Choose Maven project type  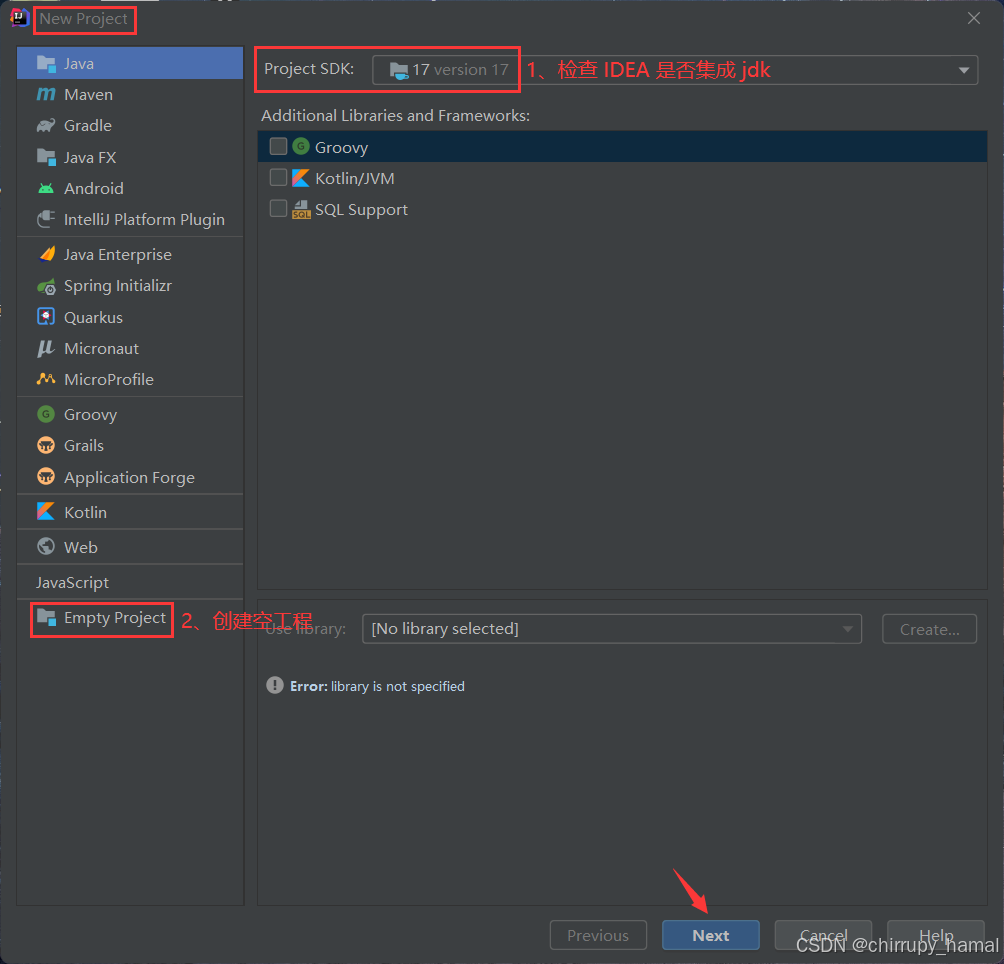pos(130,95)
